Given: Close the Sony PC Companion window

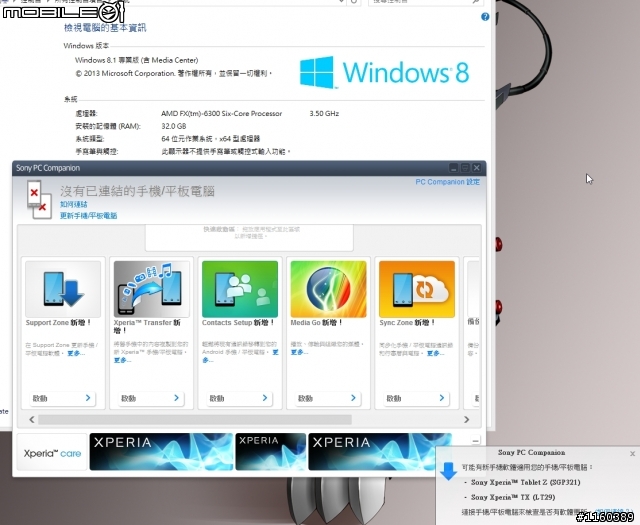Looking at the screenshot, I should [x=476, y=168].
